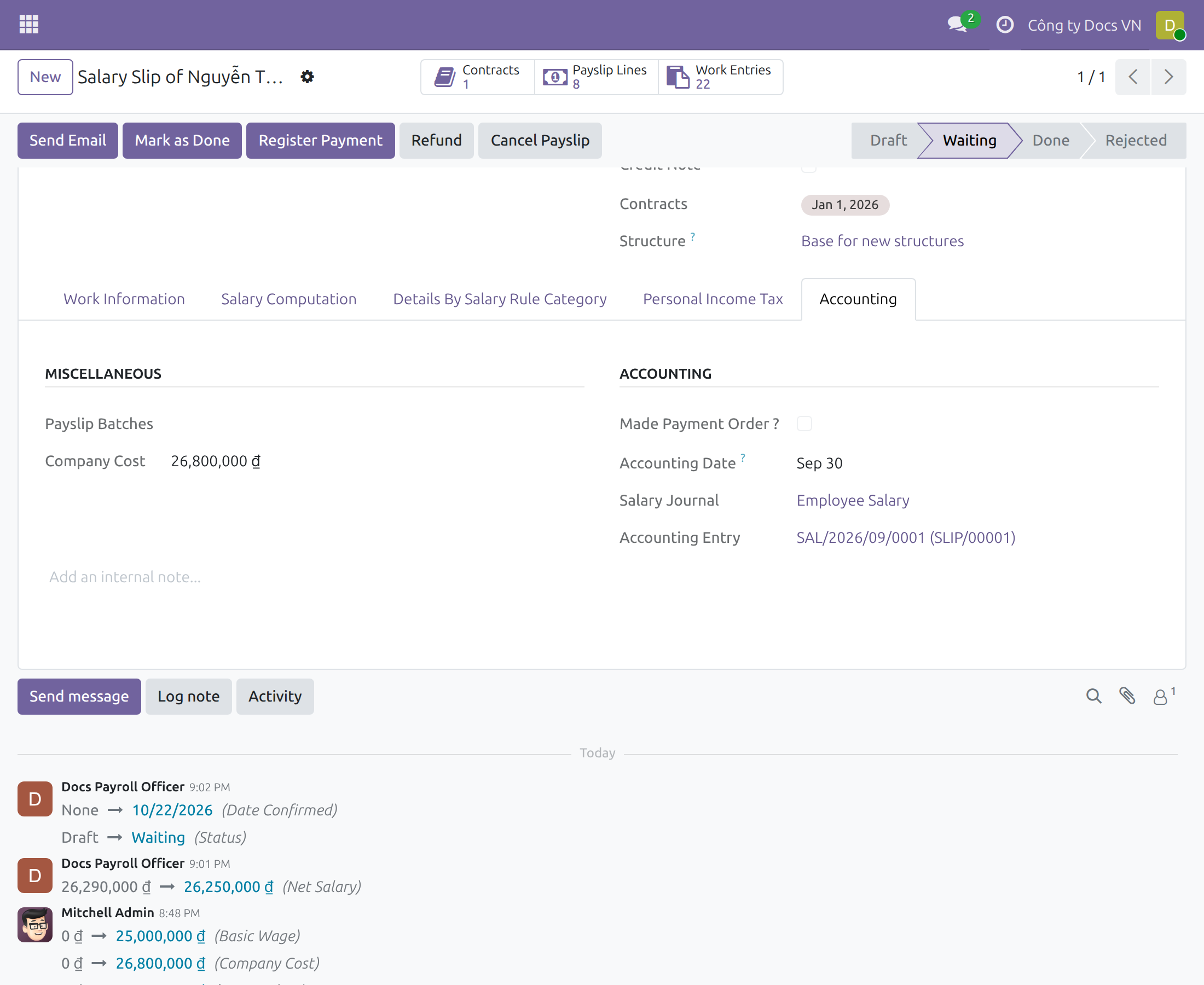Click the Accounting Date value Sep 30

click(819, 463)
